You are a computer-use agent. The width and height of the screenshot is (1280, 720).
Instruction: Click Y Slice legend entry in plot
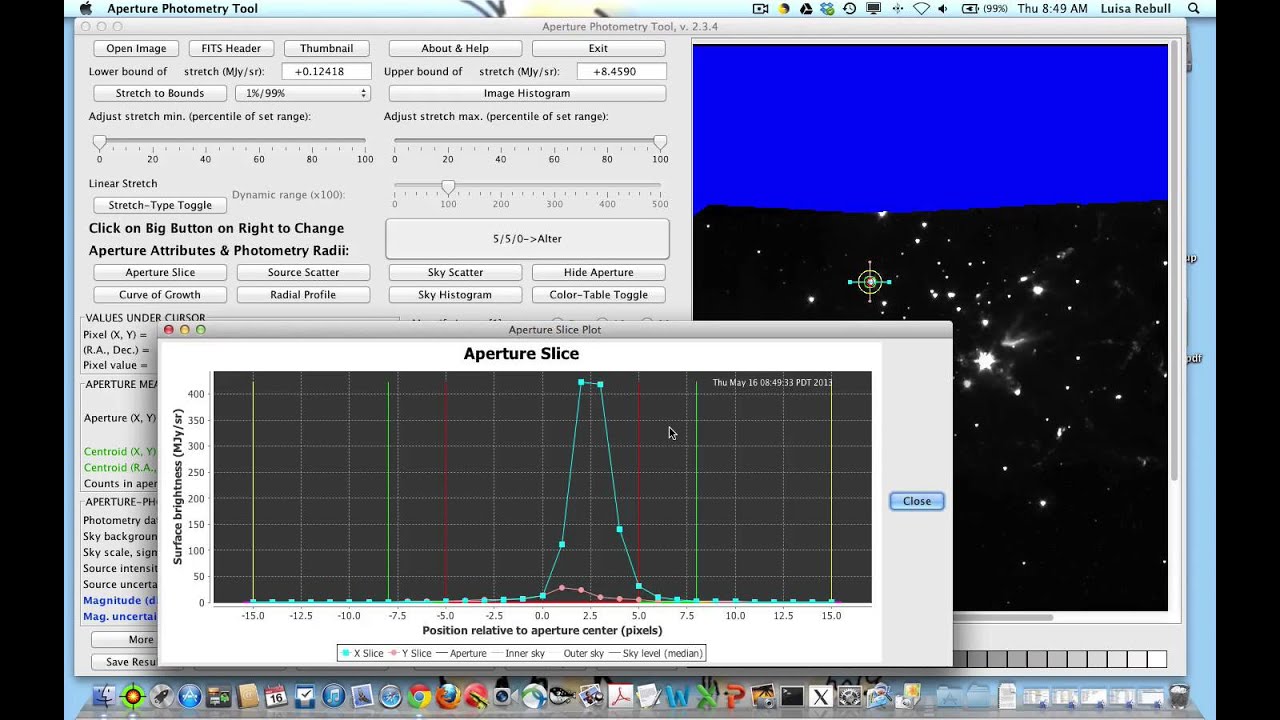click(x=411, y=653)
